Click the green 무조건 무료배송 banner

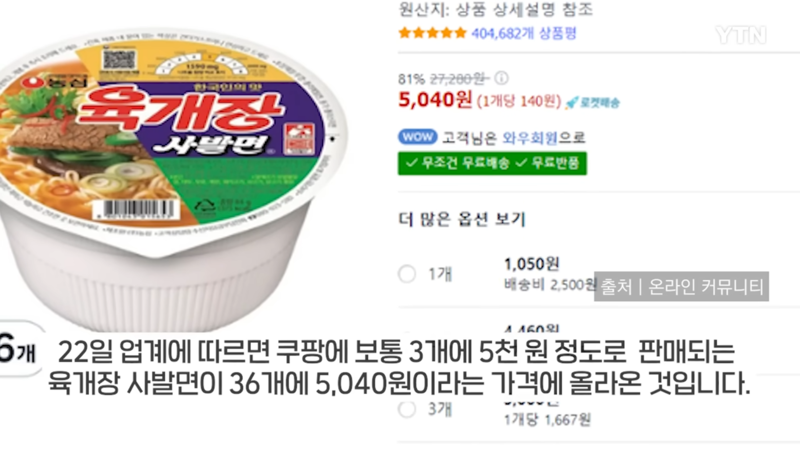492,163
